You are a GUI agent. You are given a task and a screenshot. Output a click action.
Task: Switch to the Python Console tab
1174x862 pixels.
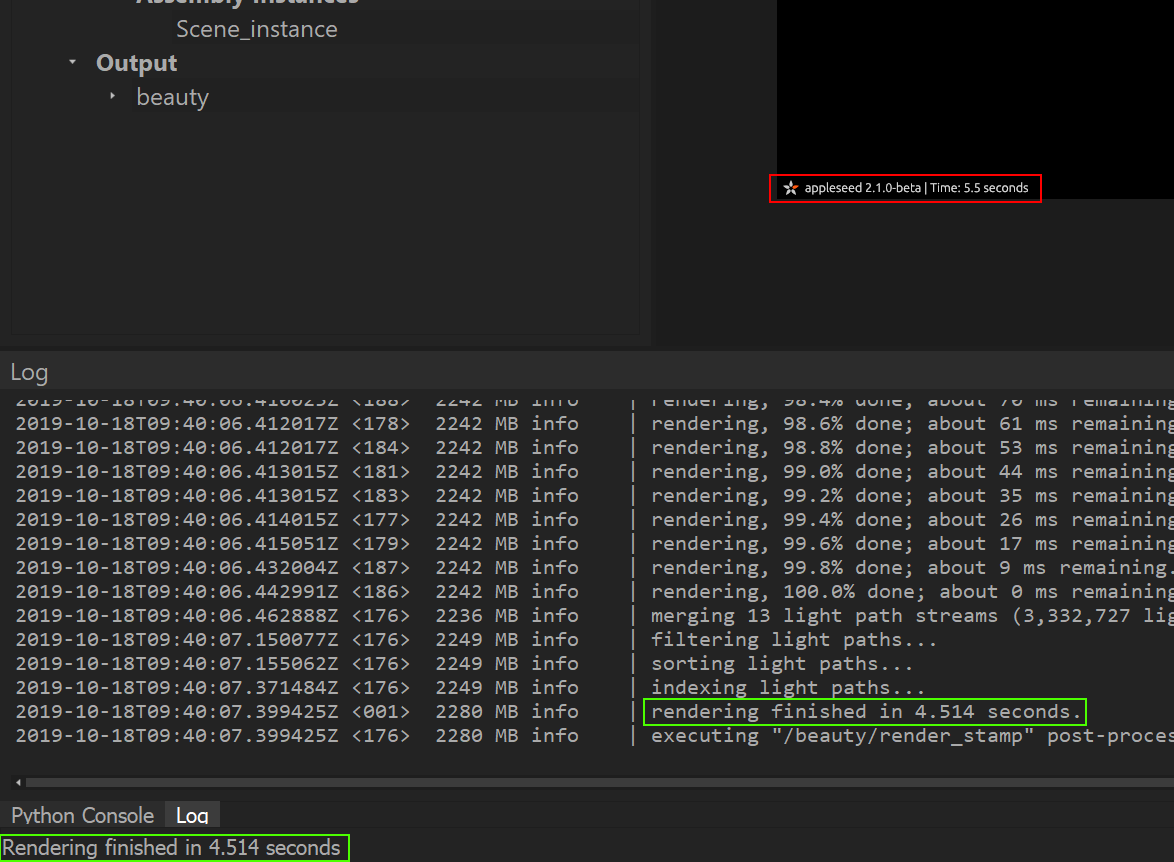pos(80,816)
